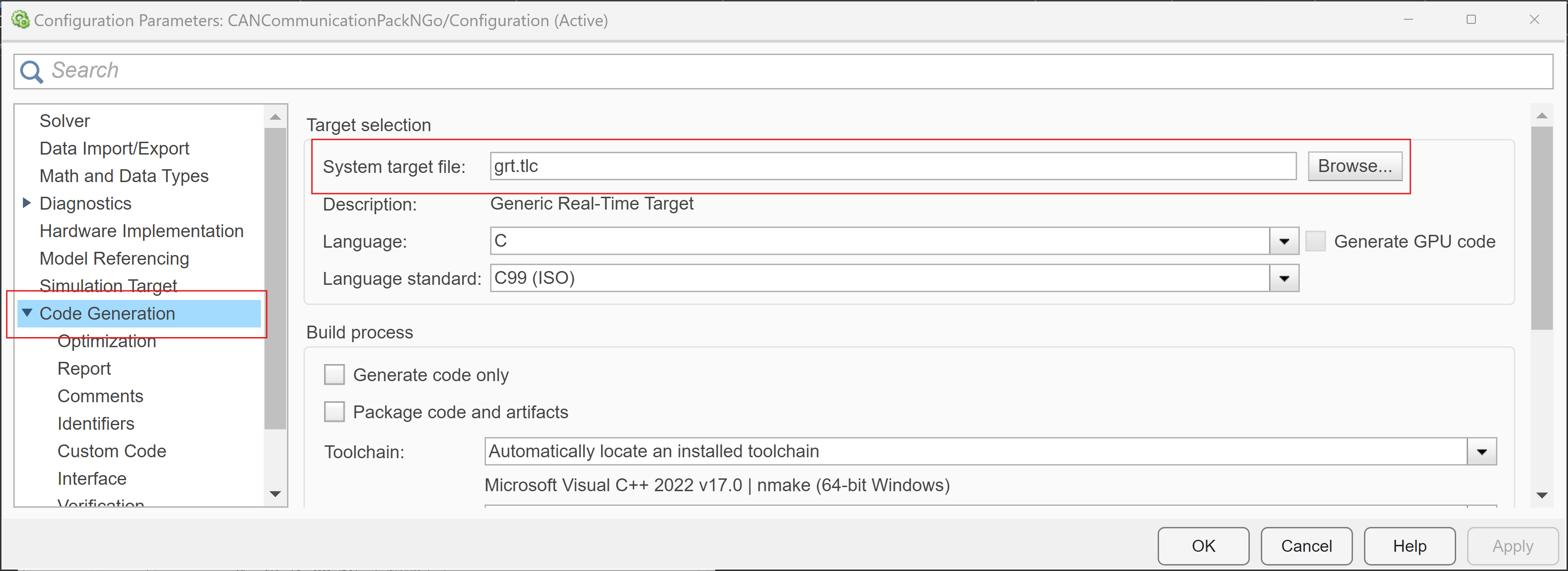Viewport: 1568px width, 571px height.
Task: Open the Language dropdown
Action: click(1284, 240)
